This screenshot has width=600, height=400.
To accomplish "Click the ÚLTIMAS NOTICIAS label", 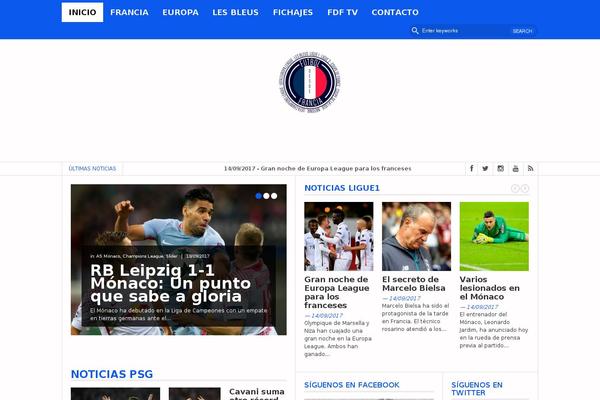I will coord(92,168).
